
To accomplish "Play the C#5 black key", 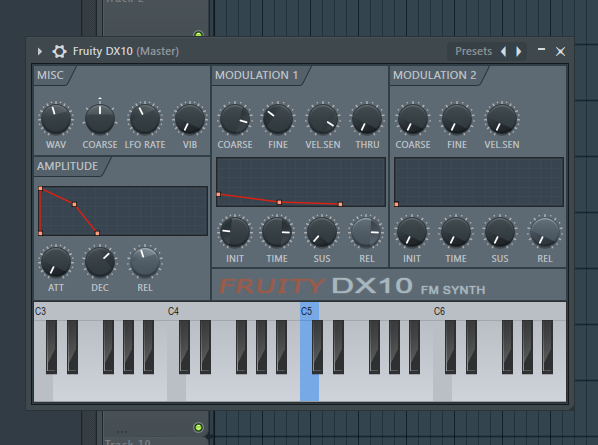I will (317, 346).
